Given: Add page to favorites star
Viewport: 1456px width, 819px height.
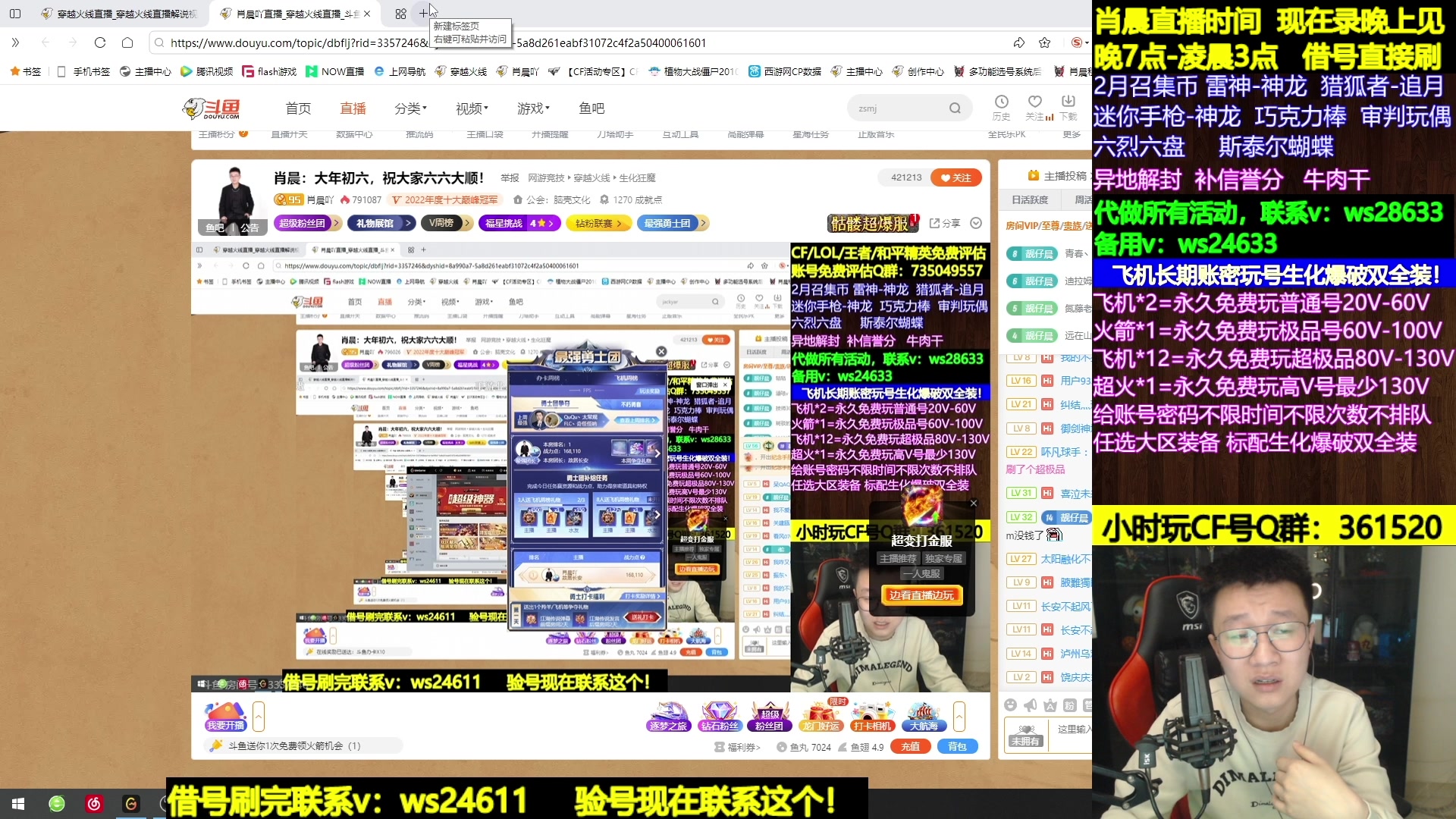Looking at the screenshot, I should point(1045,42).
